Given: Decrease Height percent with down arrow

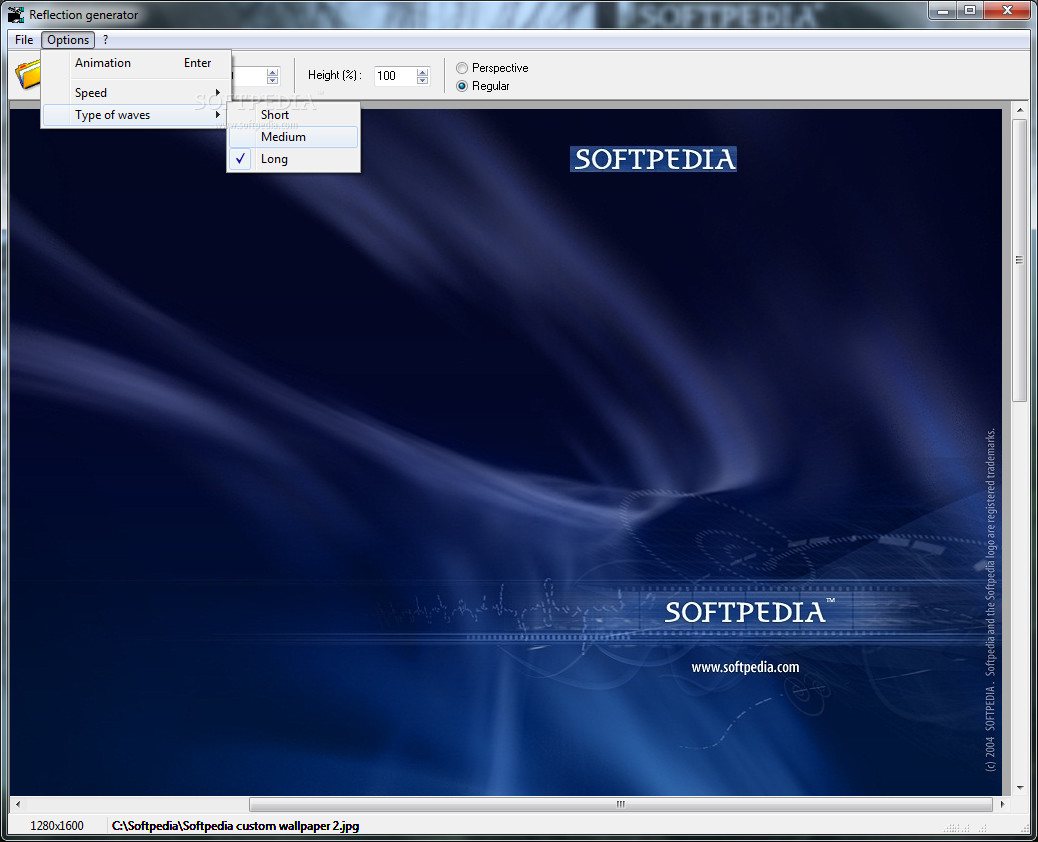Looking at the screenshot, I should [x=422, y=80].
